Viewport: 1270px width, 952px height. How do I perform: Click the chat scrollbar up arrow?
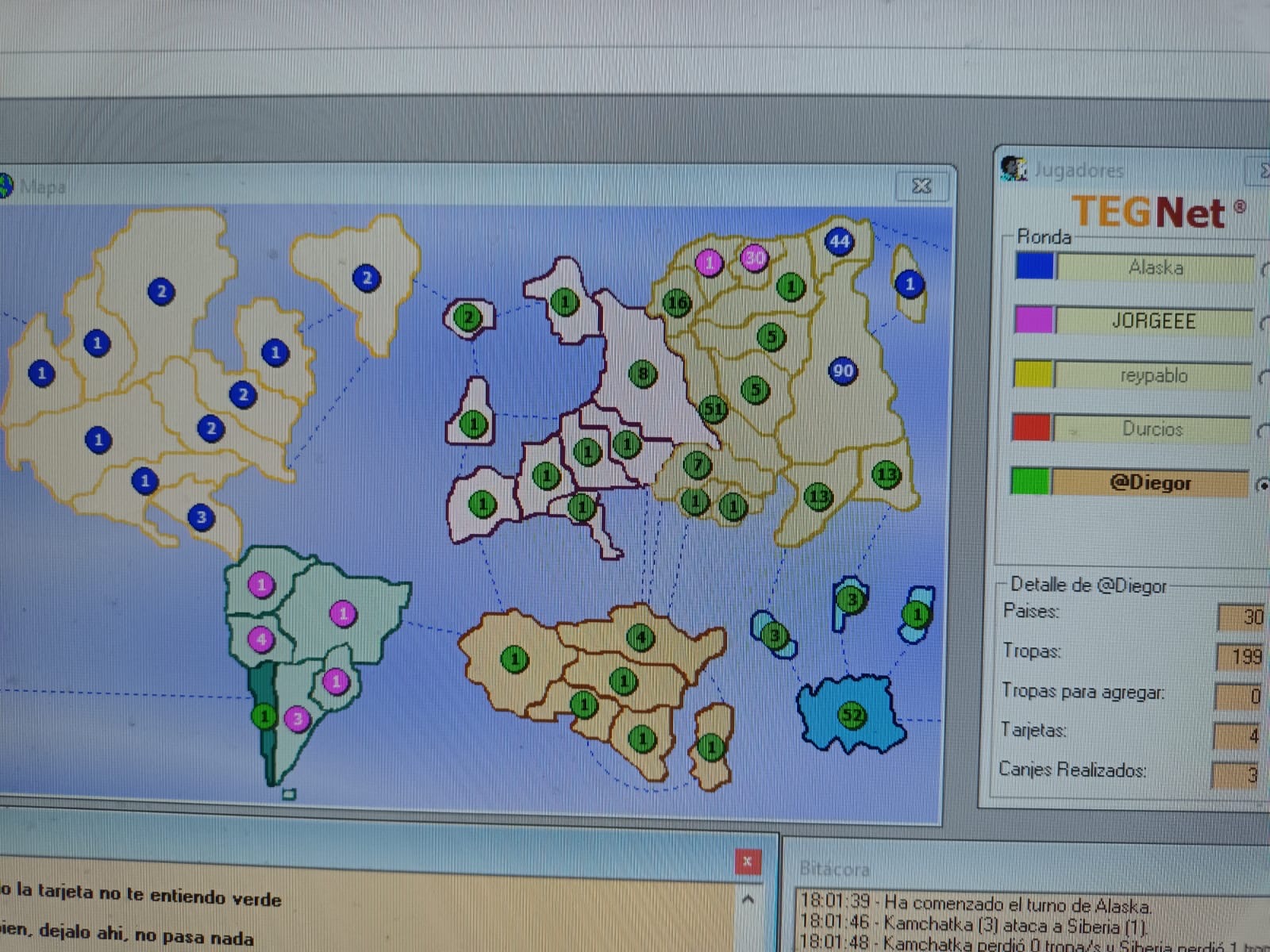pos(747,900)
